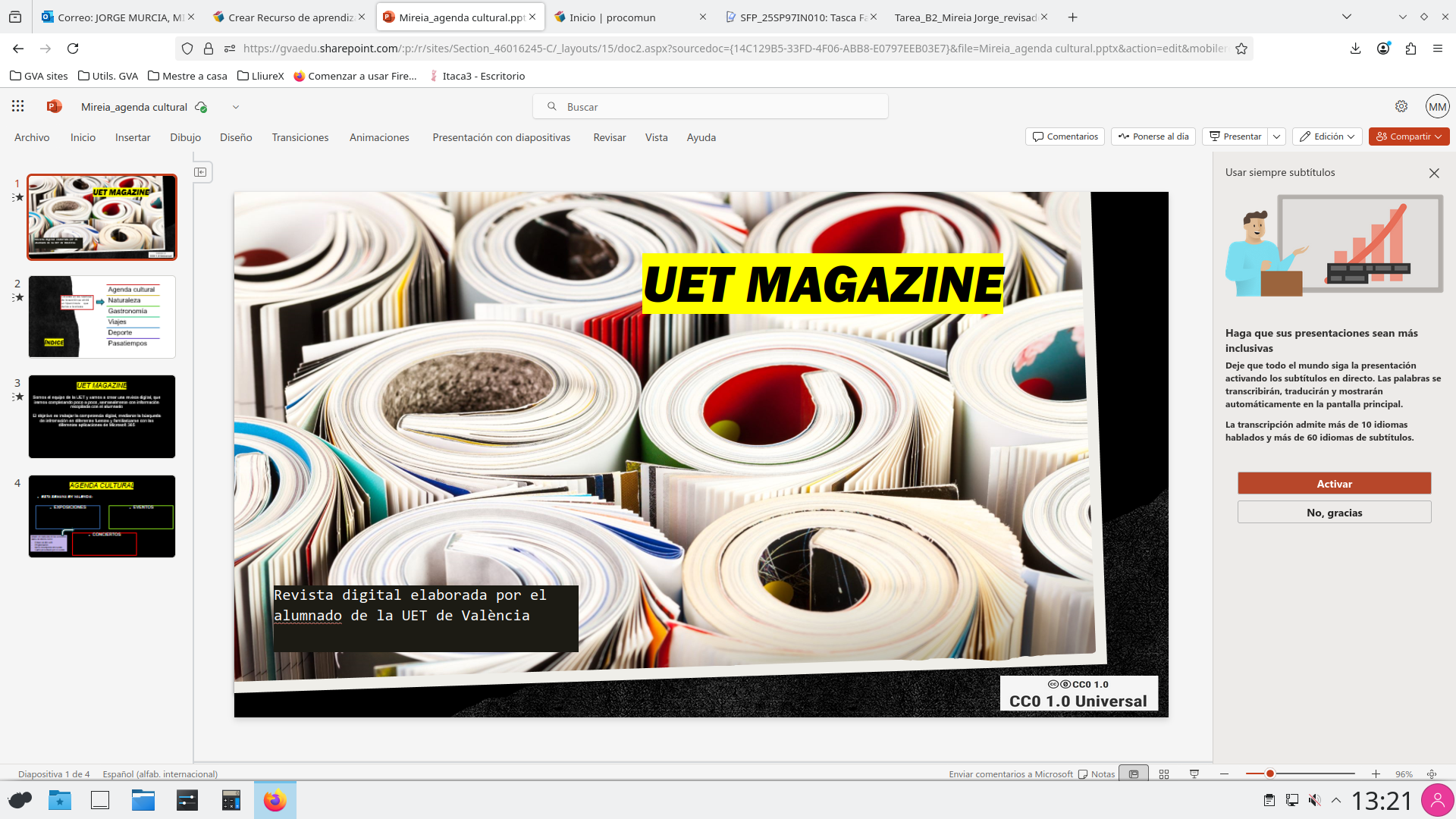1456x819 pixels.
Task: Open the Insertar ribbon tab
Action: point(133,137)
